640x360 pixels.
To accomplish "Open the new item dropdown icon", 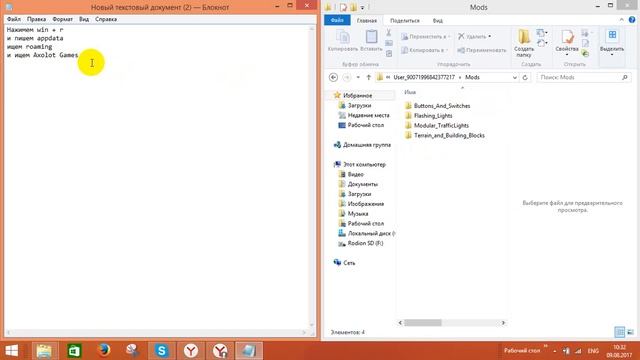I will [x=542, y=33].
